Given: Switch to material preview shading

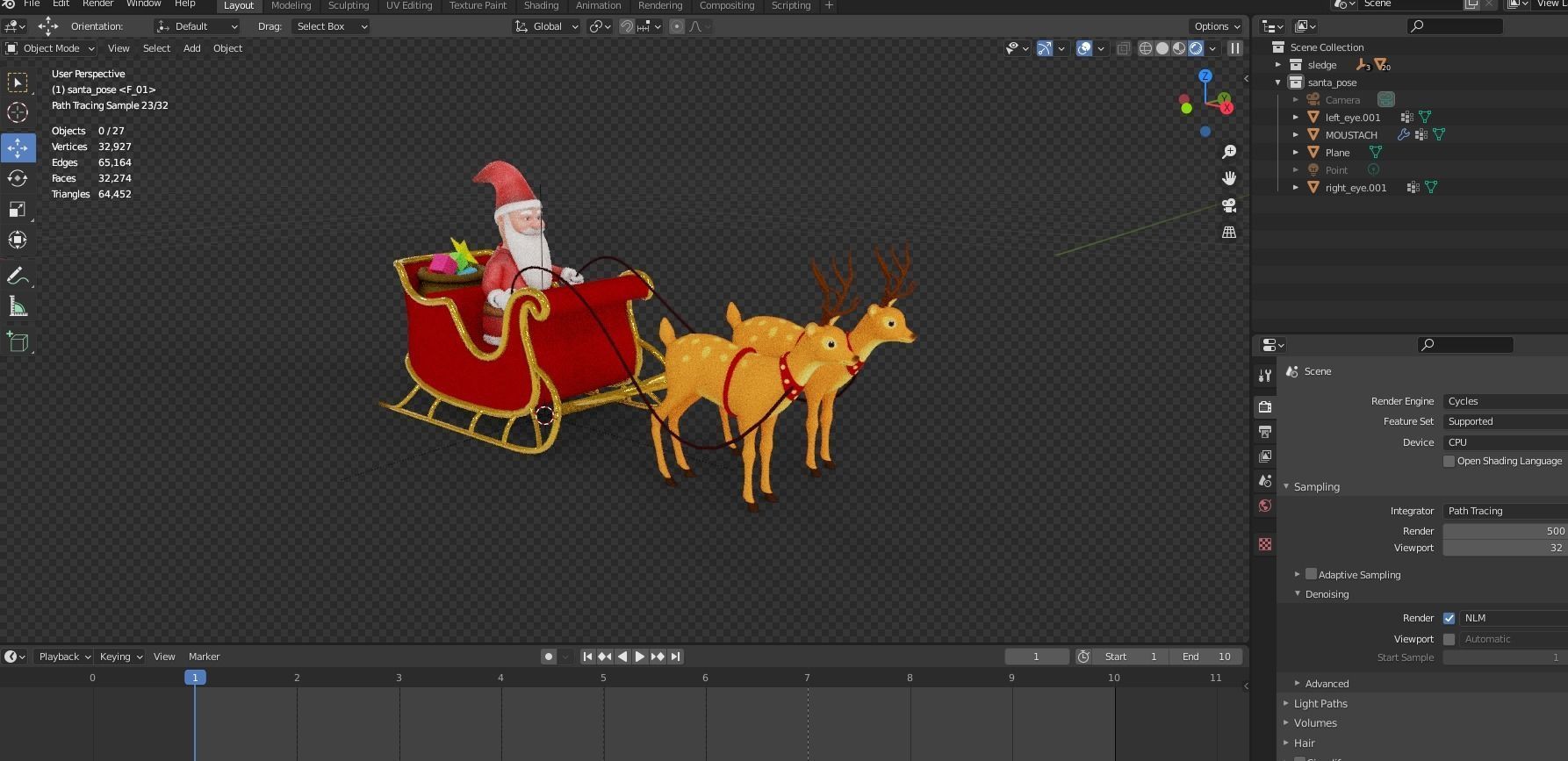Looking at the screenshot, I should pos(1179,48).
